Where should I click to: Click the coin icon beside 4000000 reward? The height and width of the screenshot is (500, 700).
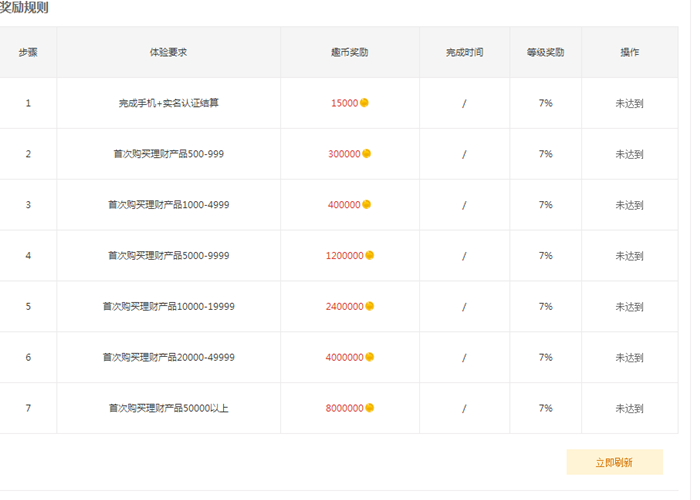click(370, 357)
